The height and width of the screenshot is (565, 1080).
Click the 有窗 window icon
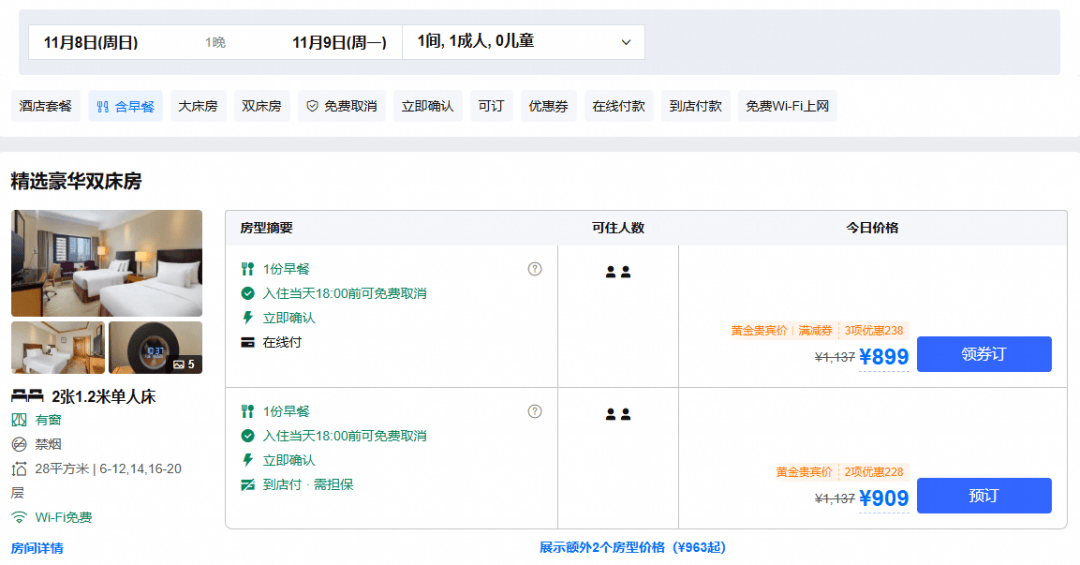coord(19,420)
